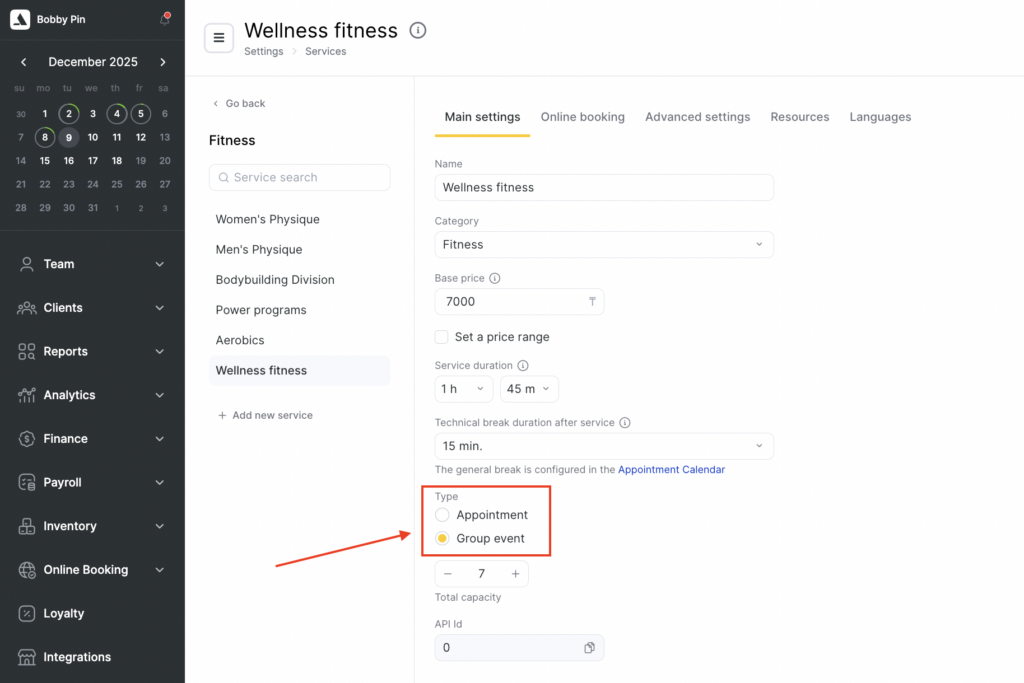The width and height of the screenshot is (1024, 683).
Task: Click the Service search field
Action: click(300, 177)
